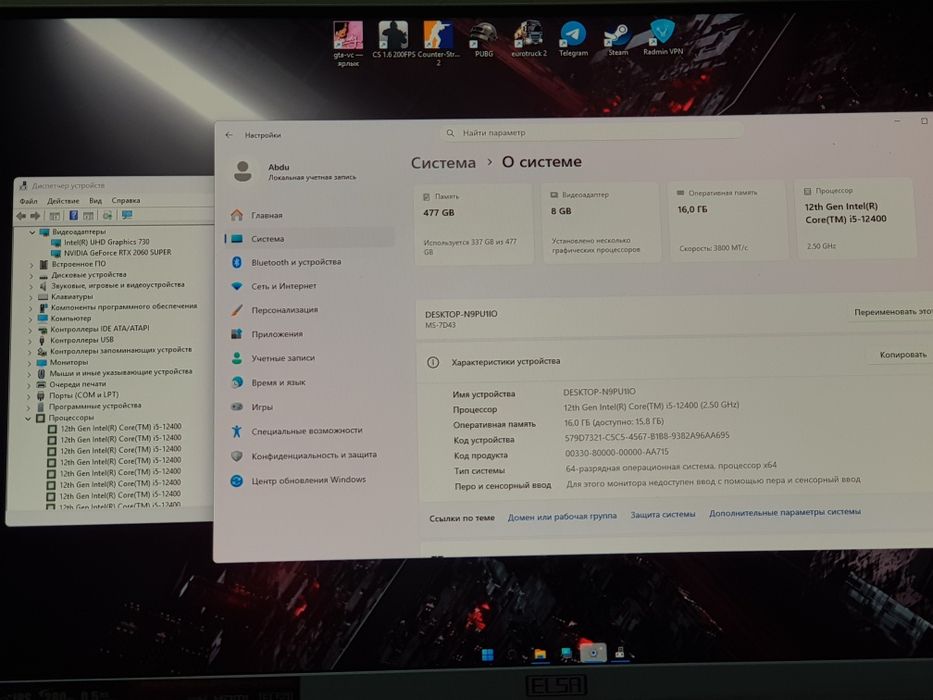The height and width of the screenshot is (700, 933).
Task: Click Копировать button for device specs
Action: coord(902,355)
